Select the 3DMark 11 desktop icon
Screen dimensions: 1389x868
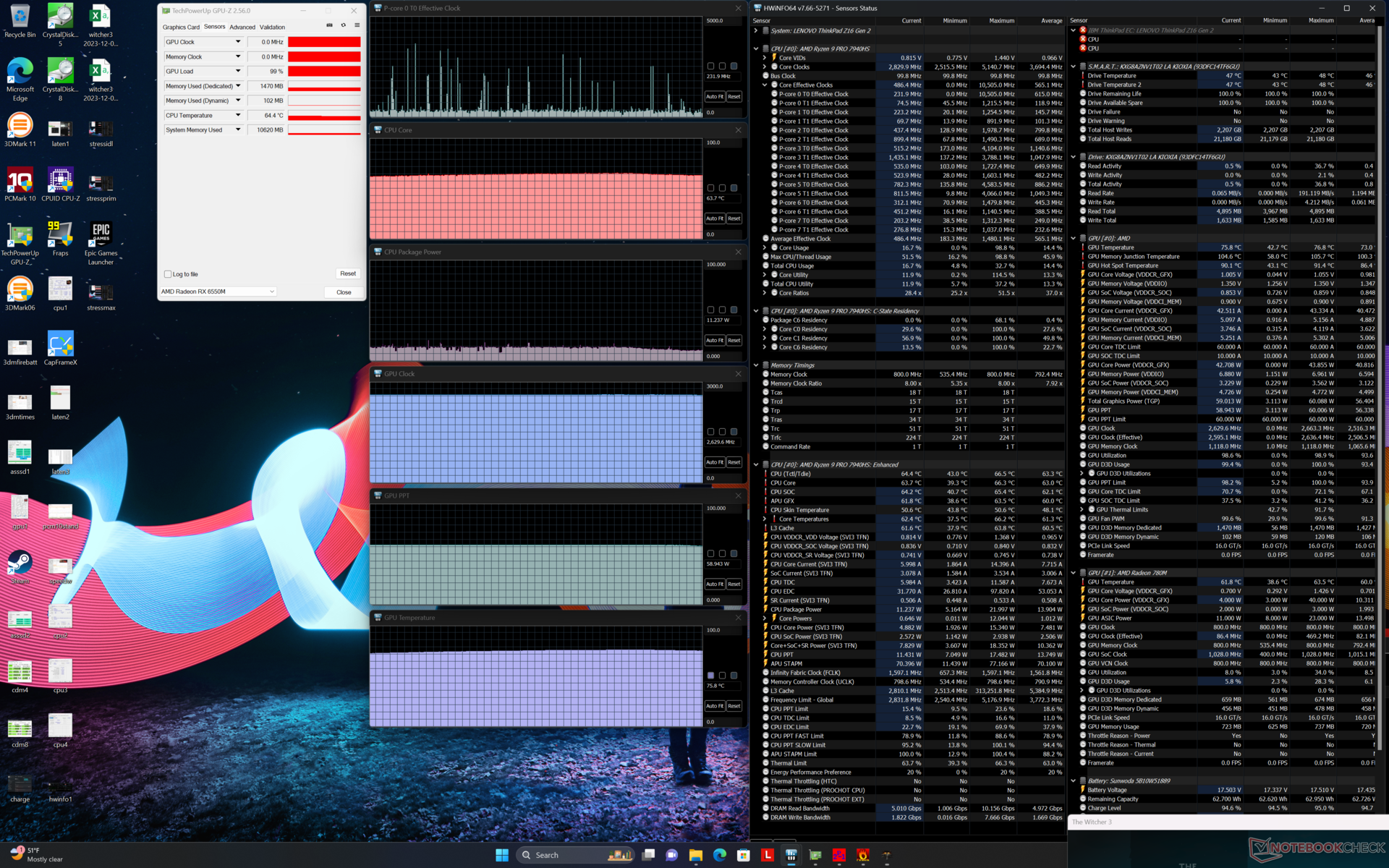(20, 130)
